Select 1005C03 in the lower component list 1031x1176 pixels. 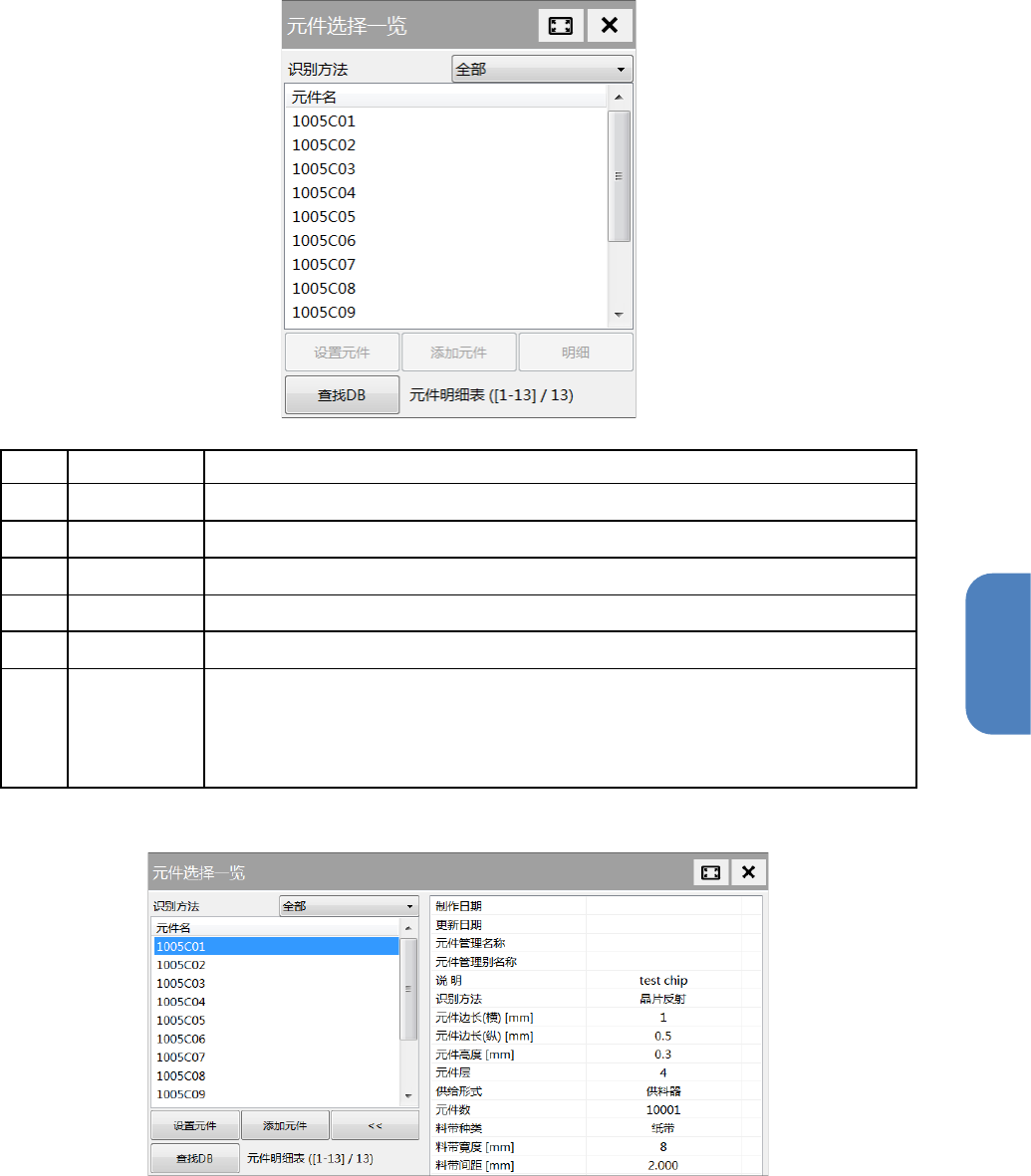click(x=276, y=983)
